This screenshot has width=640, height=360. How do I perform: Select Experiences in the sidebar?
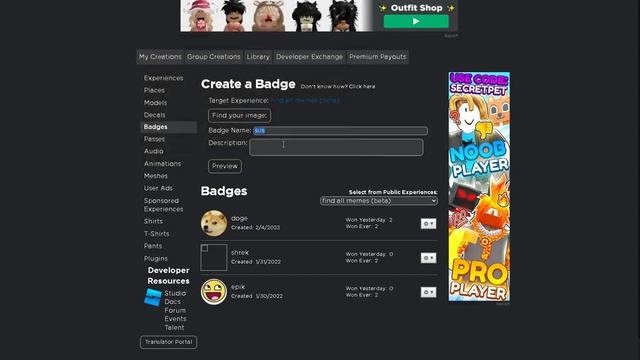(x=163, y=78)
